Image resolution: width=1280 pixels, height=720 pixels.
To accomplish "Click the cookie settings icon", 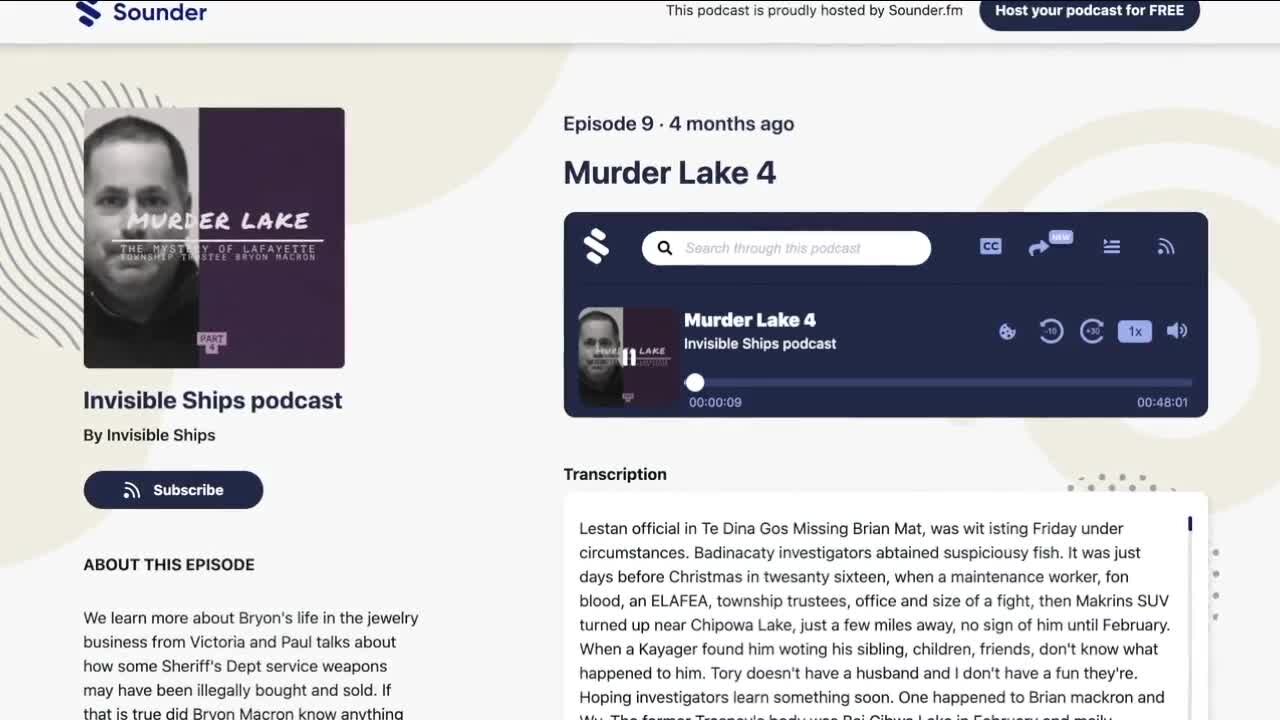I will click(1007, 332).
